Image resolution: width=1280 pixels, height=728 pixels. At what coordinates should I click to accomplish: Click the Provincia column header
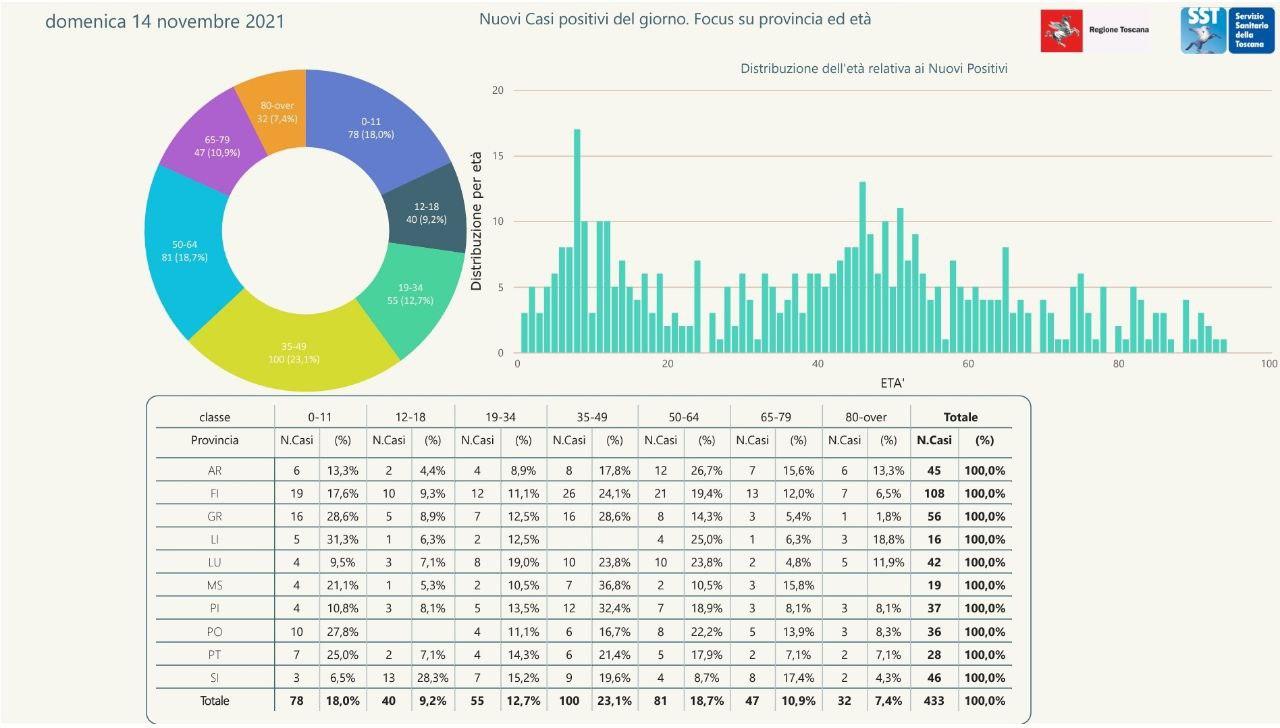[x=215, y=440]
